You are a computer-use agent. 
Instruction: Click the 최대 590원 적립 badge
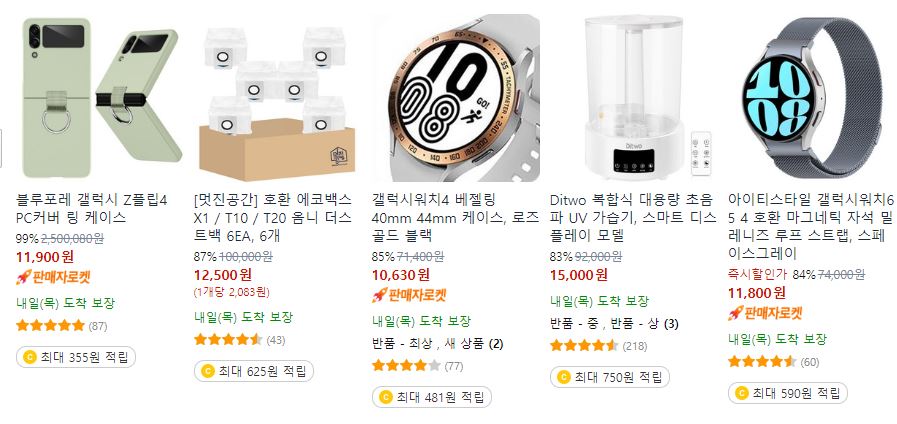[788, 393]
